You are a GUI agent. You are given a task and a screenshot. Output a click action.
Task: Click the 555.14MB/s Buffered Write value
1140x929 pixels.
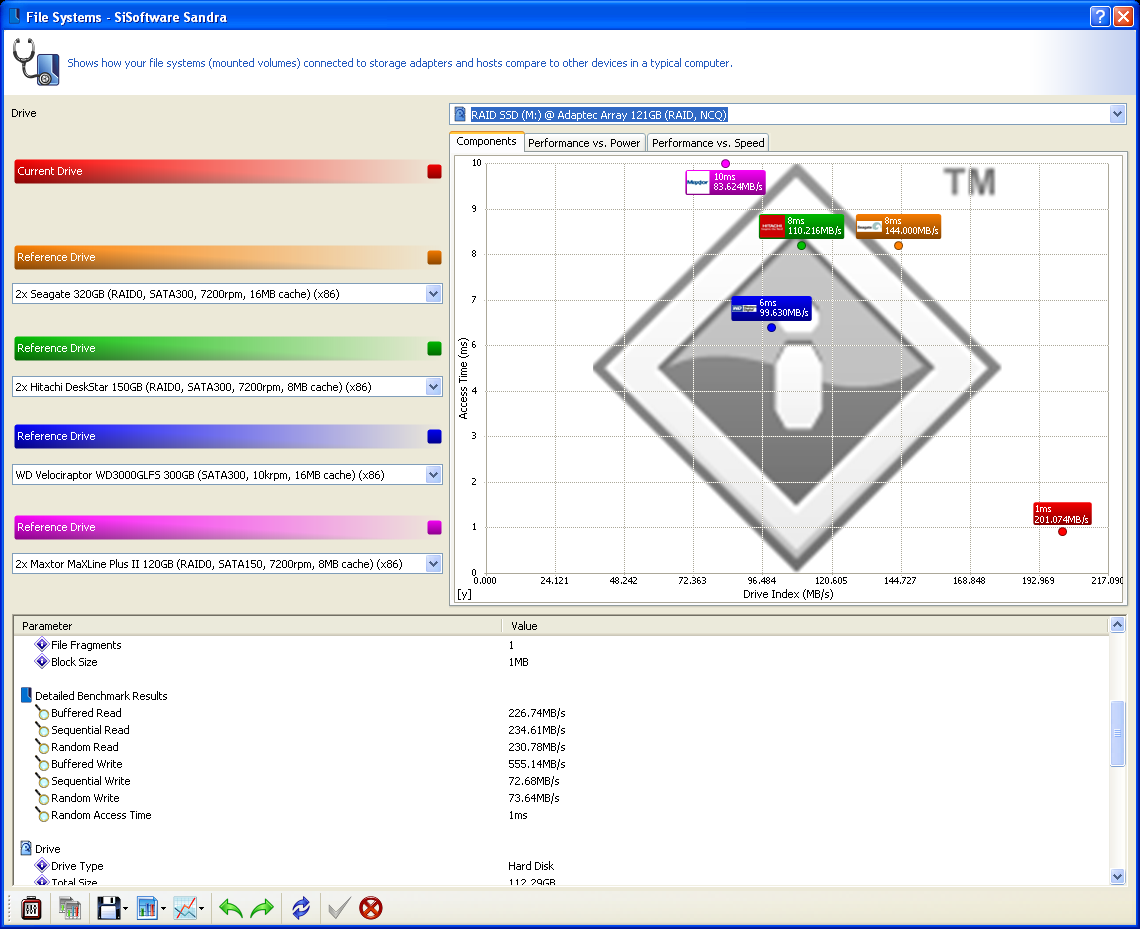pos(537,764)
